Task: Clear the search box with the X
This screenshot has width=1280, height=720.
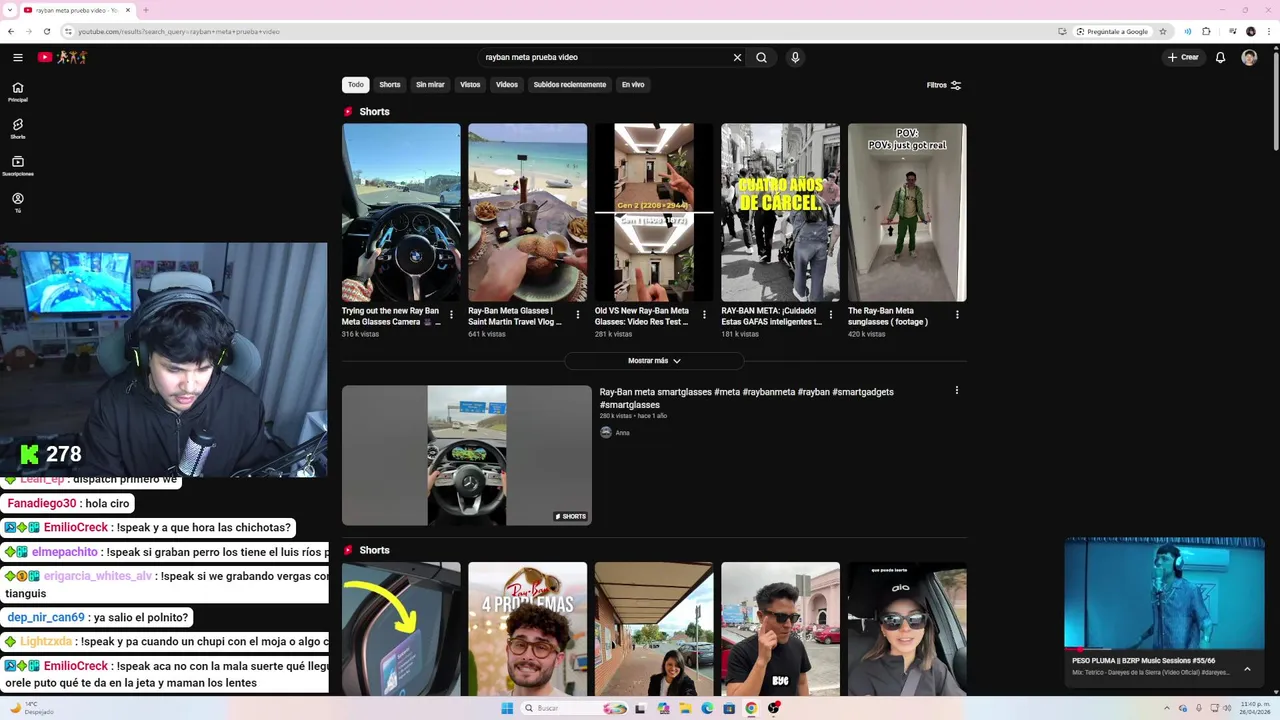Action: pyautogui.click(x=737, y=57)
